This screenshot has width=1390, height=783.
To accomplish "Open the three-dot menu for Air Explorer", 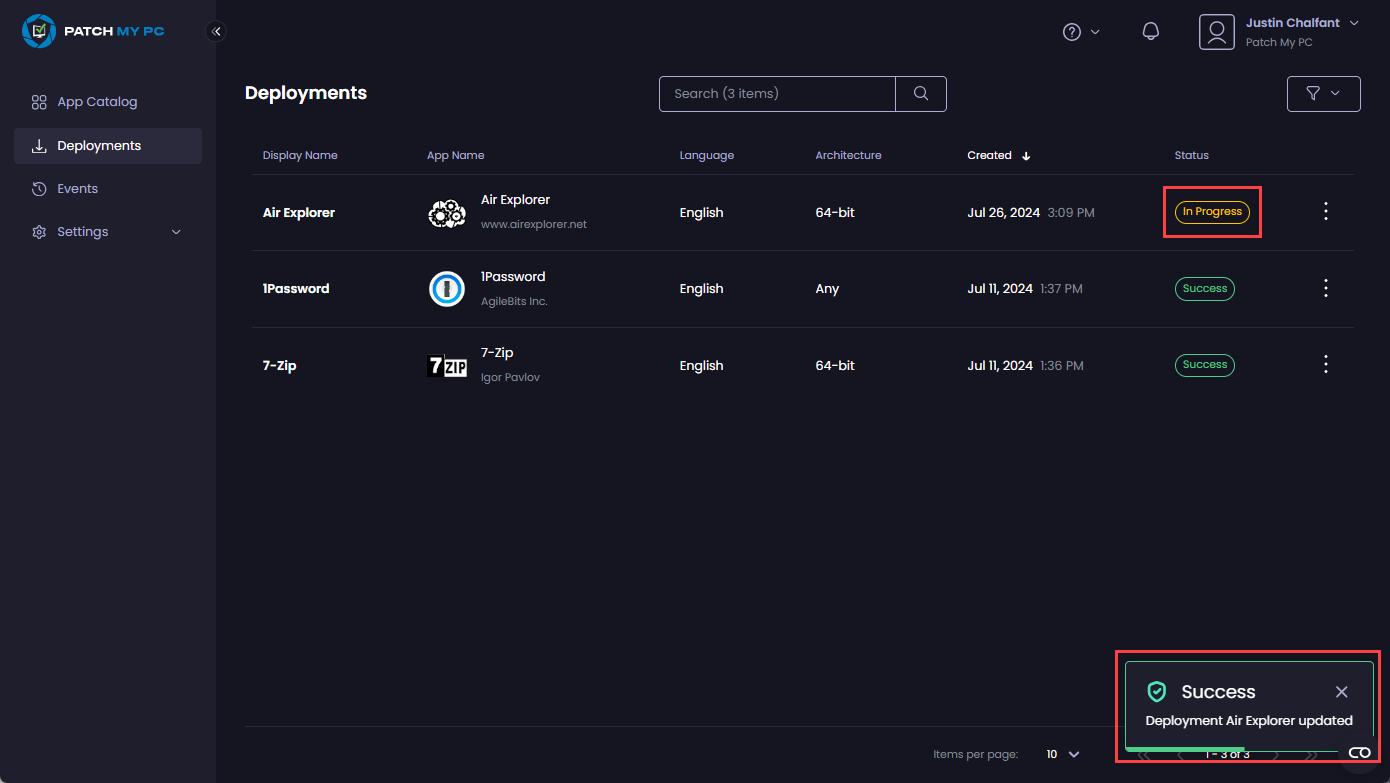I will (x=1325, y=211).
